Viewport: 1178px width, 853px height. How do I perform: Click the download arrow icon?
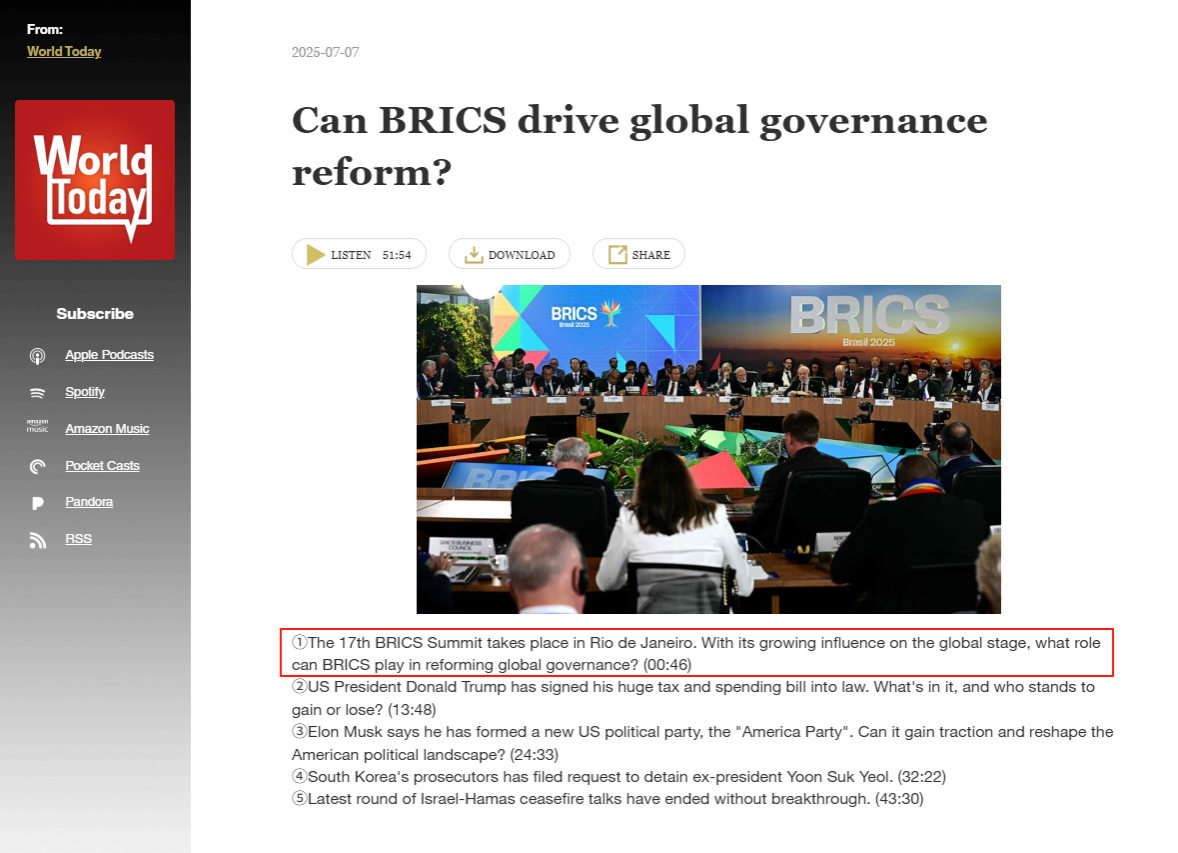click(473, 255)
